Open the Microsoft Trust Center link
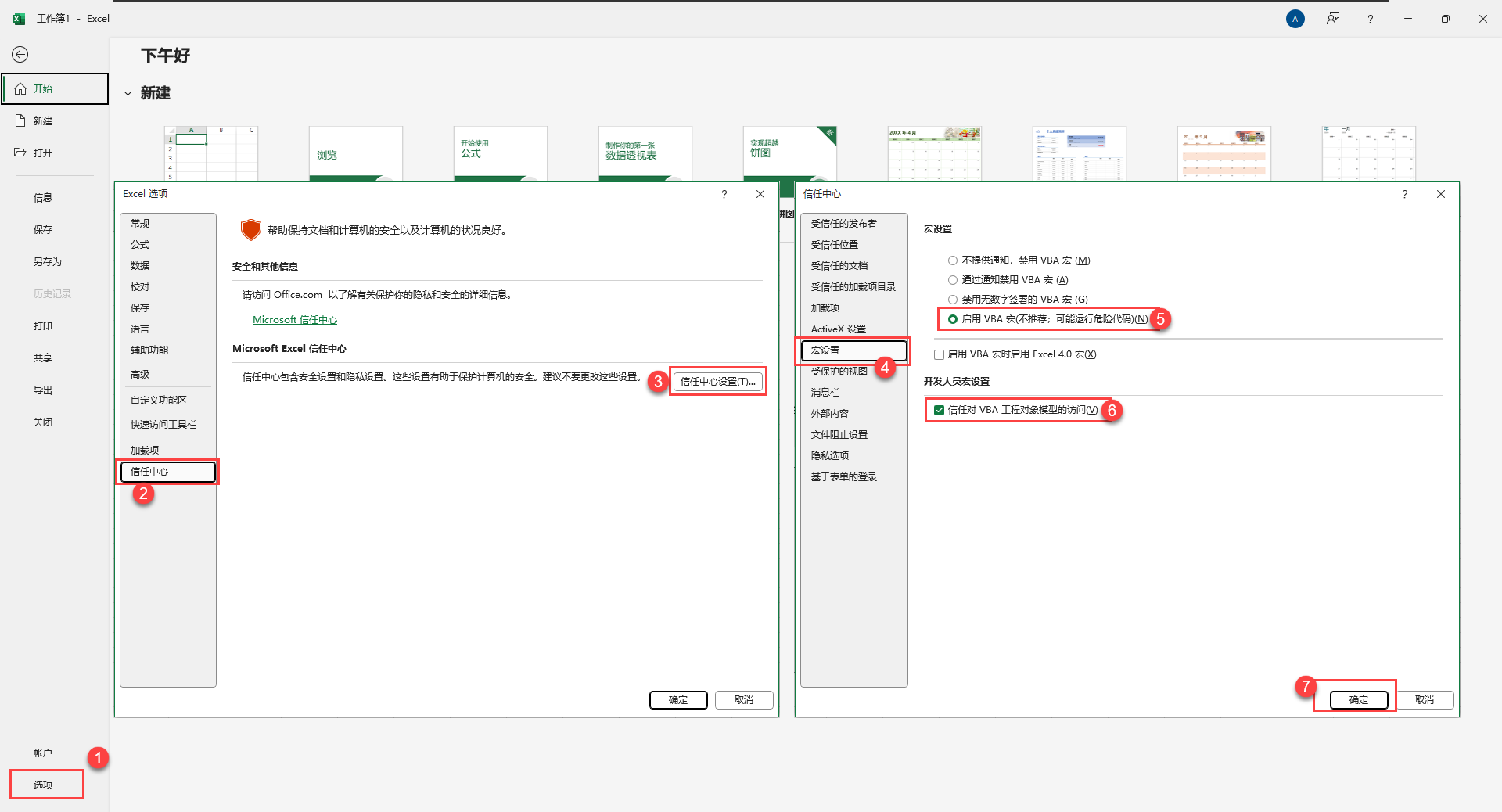1502x812 pixels. coord(295,320)
